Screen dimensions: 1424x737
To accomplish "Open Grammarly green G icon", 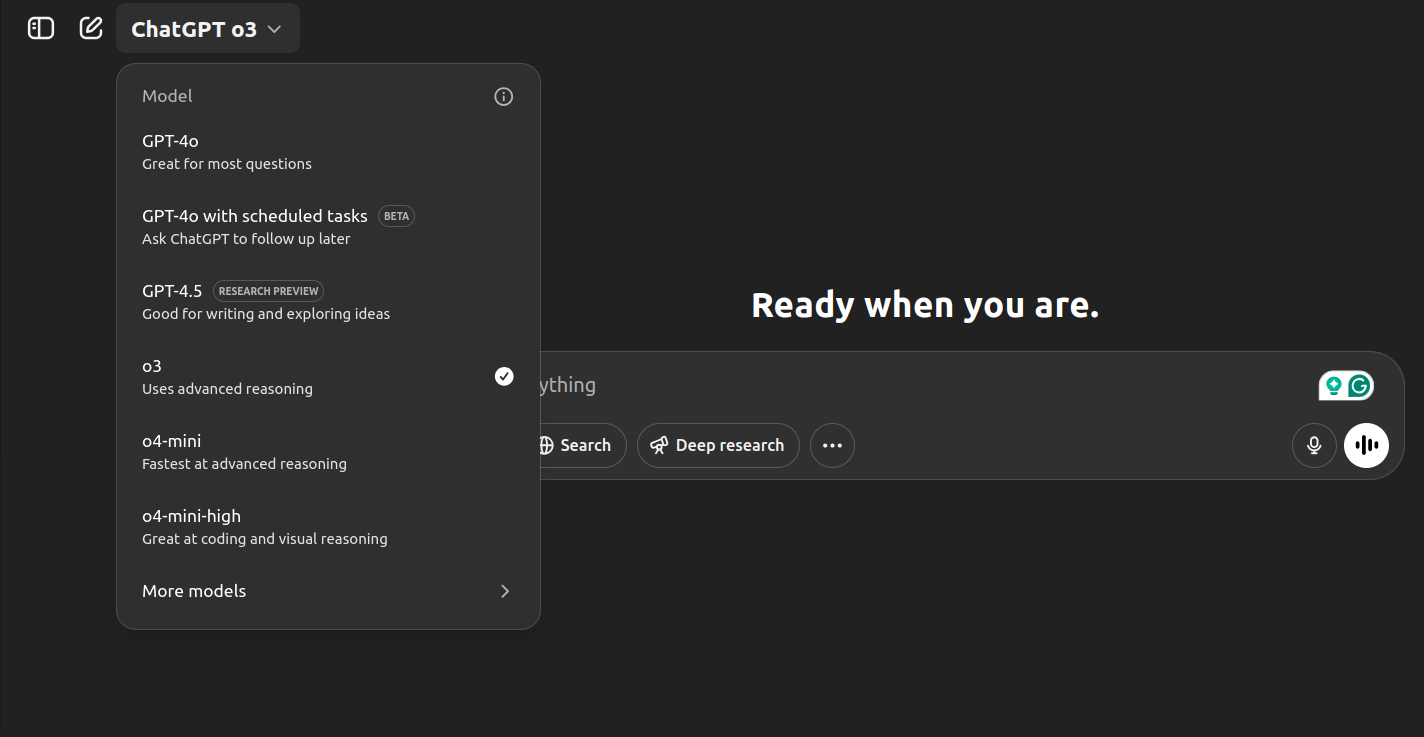I will pyautogui.click(x=1359, y=385).
